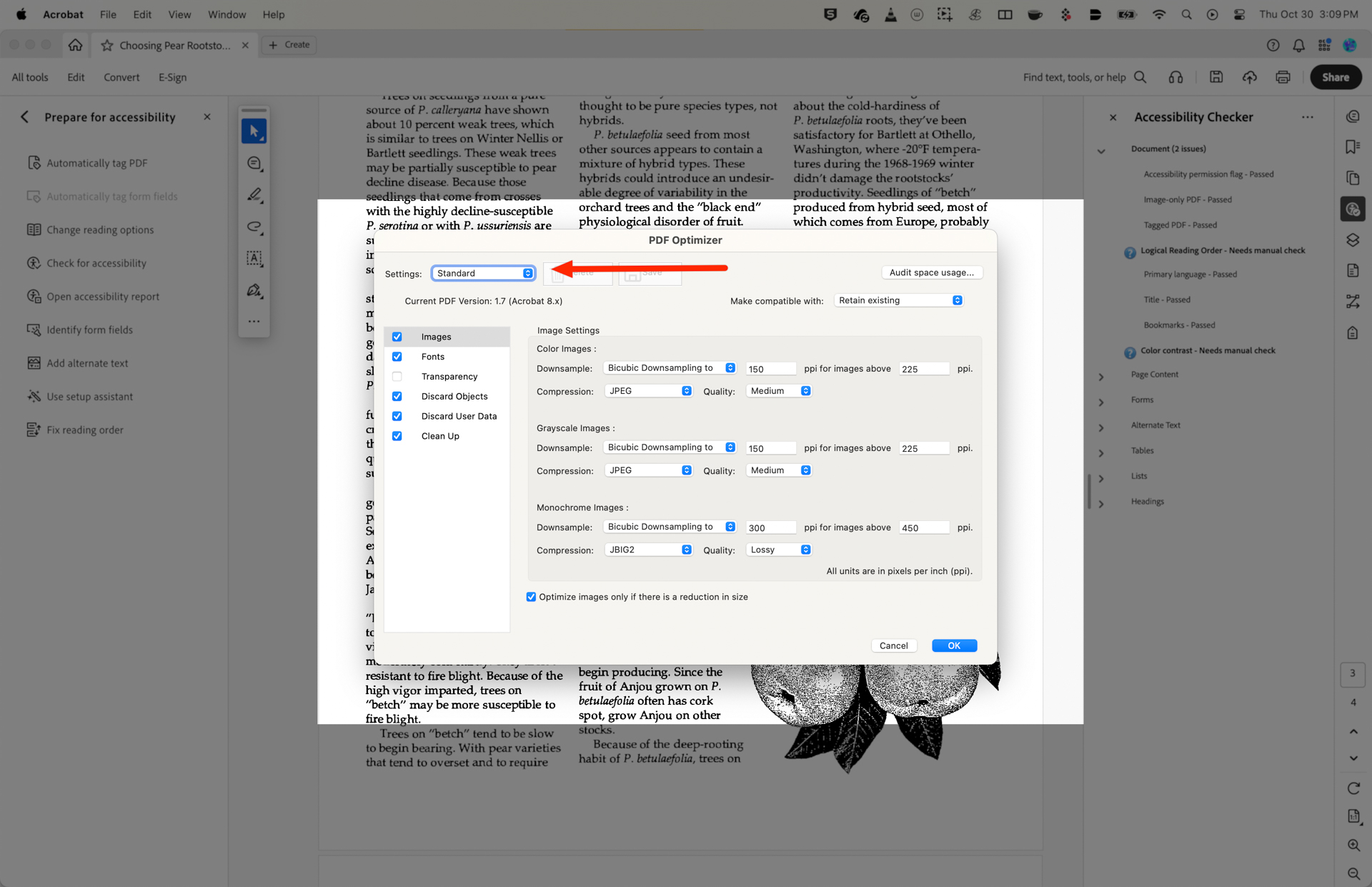
Task: Expand the Headings section in Accessibility Checker
Action: (1102, 502)
